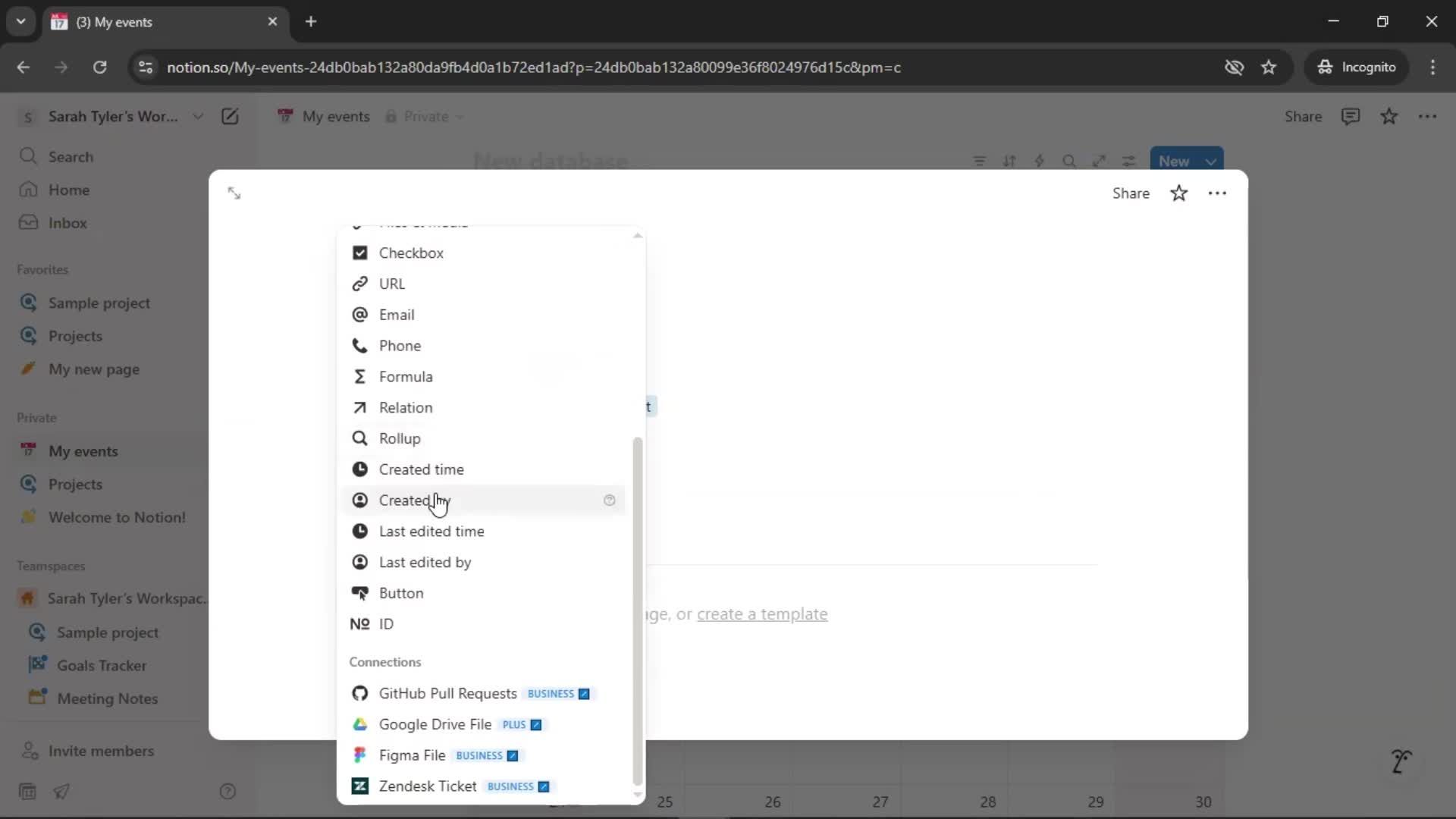Open the create a template link

[762, 614]
